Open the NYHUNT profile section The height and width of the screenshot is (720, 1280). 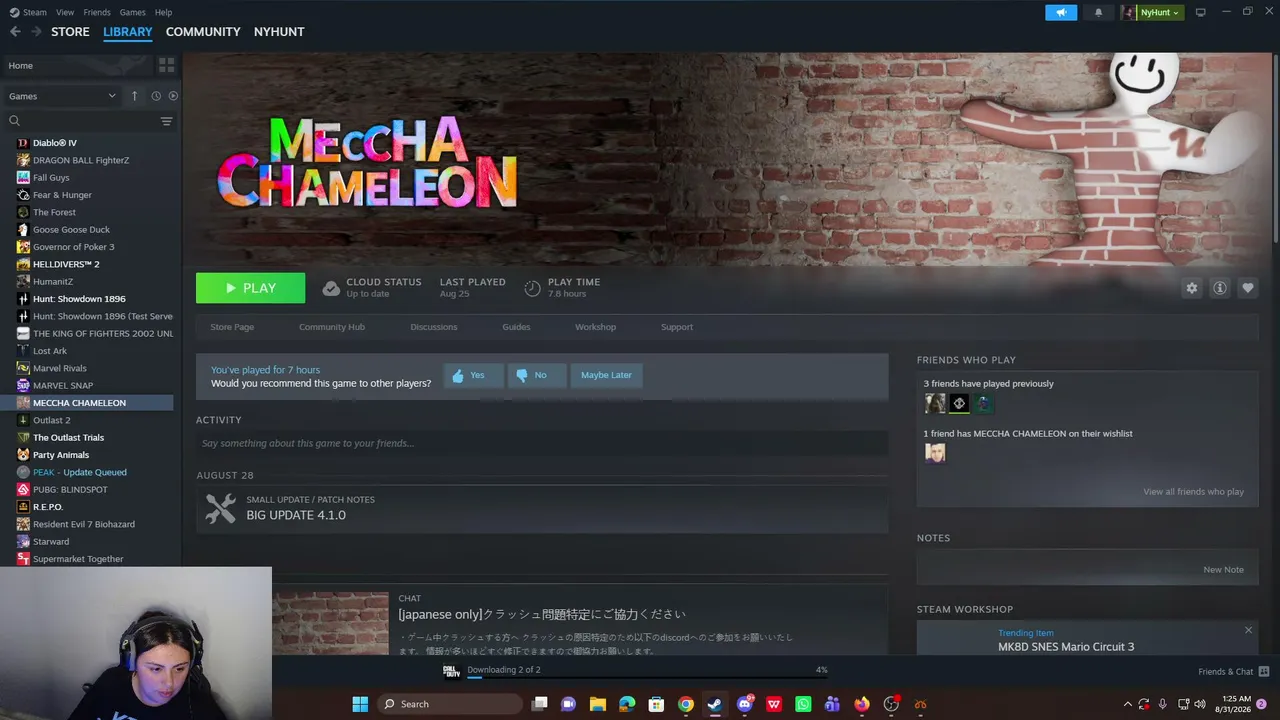tap(279, 32)
